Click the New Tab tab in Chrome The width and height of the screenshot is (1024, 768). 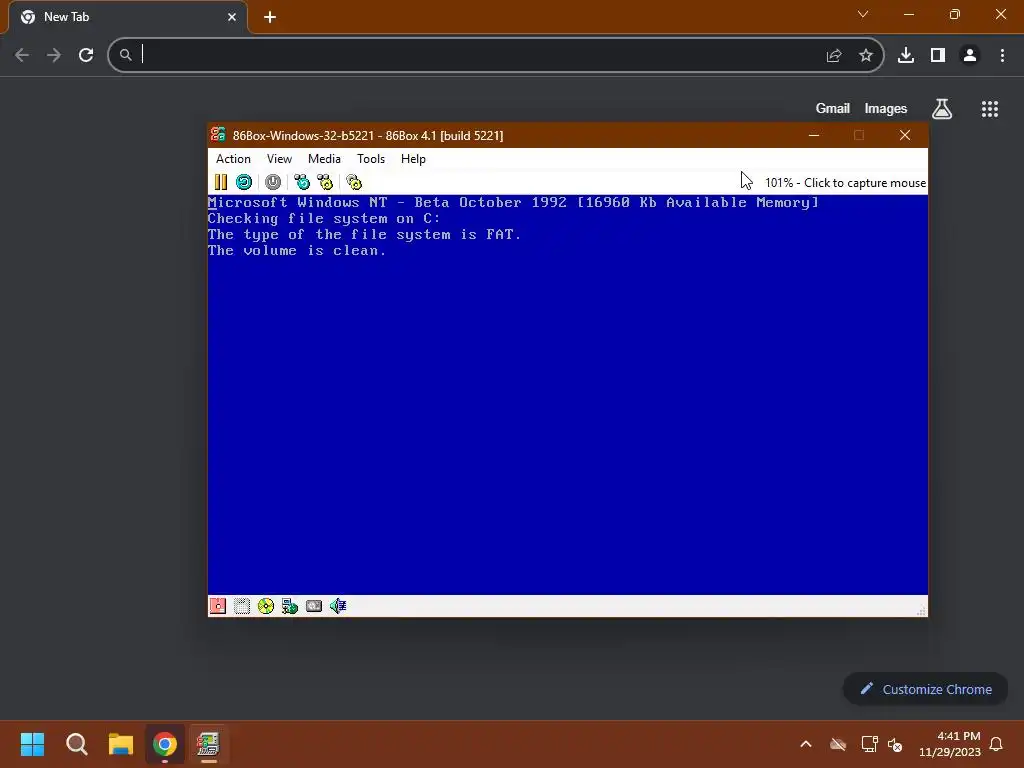click(x=128, y=17)
